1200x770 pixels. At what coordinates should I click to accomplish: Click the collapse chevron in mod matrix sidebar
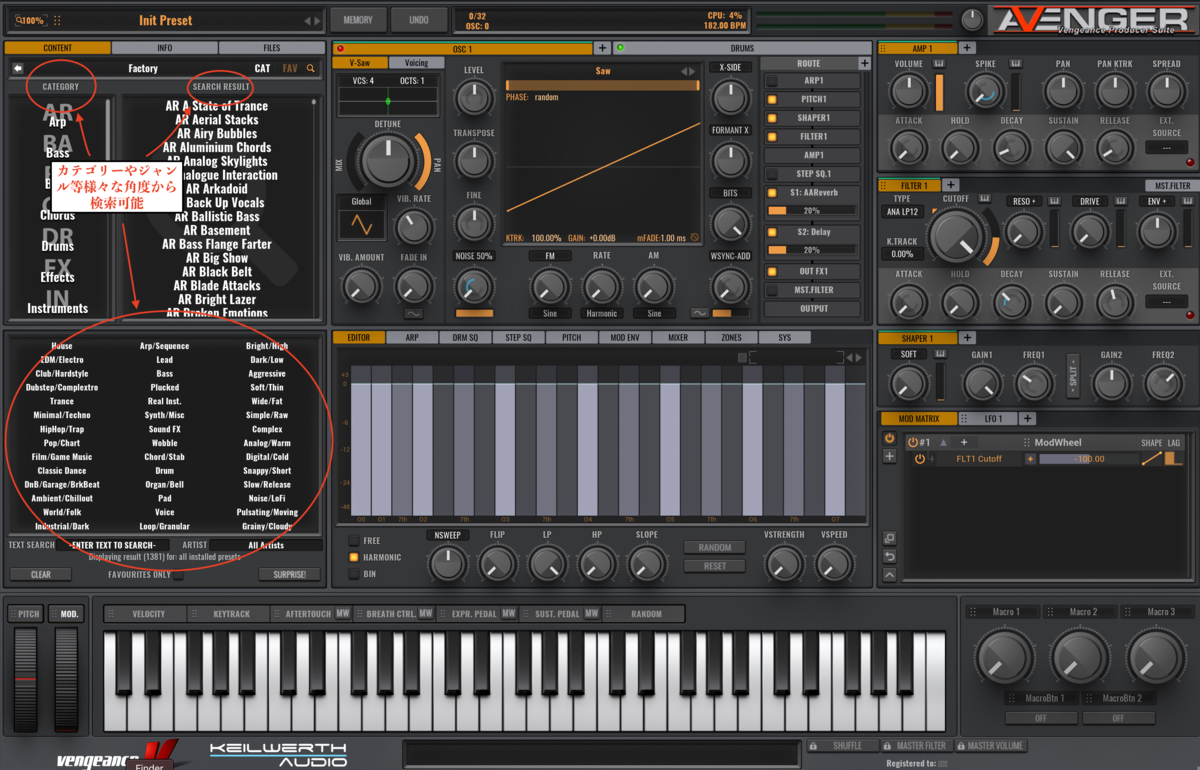(x=889, y=575)
